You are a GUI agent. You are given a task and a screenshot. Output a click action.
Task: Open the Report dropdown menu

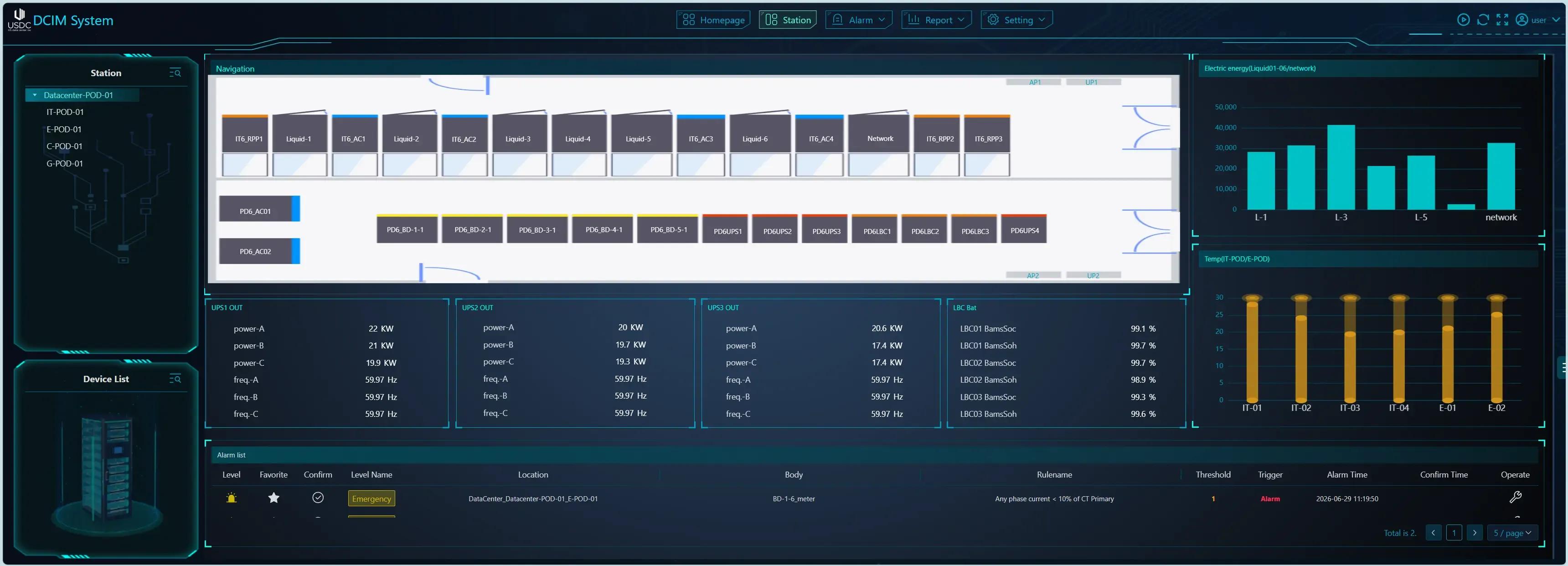[x=936, y=20]
